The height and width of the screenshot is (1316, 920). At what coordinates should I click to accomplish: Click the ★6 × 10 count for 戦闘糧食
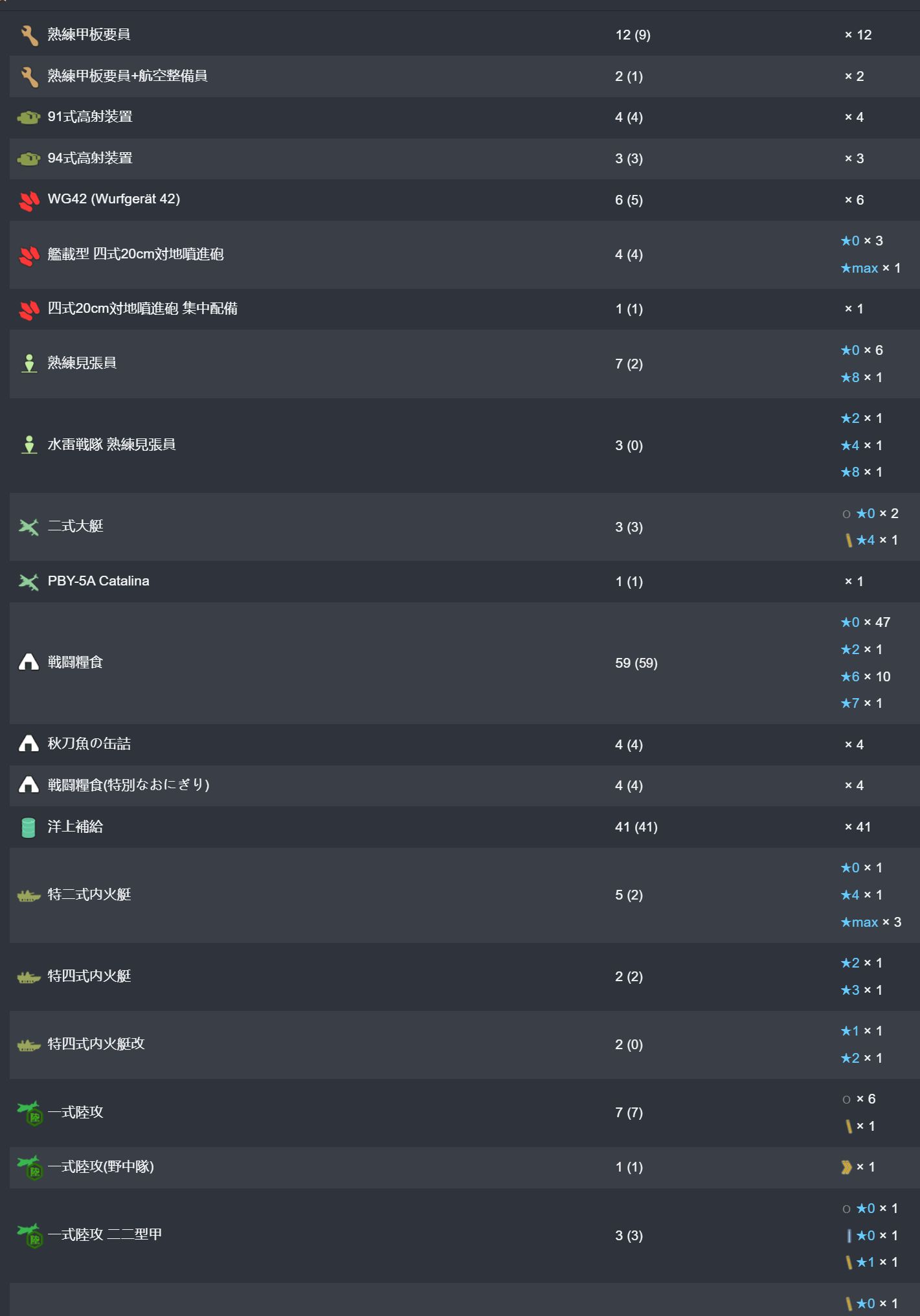pos(866,676)
